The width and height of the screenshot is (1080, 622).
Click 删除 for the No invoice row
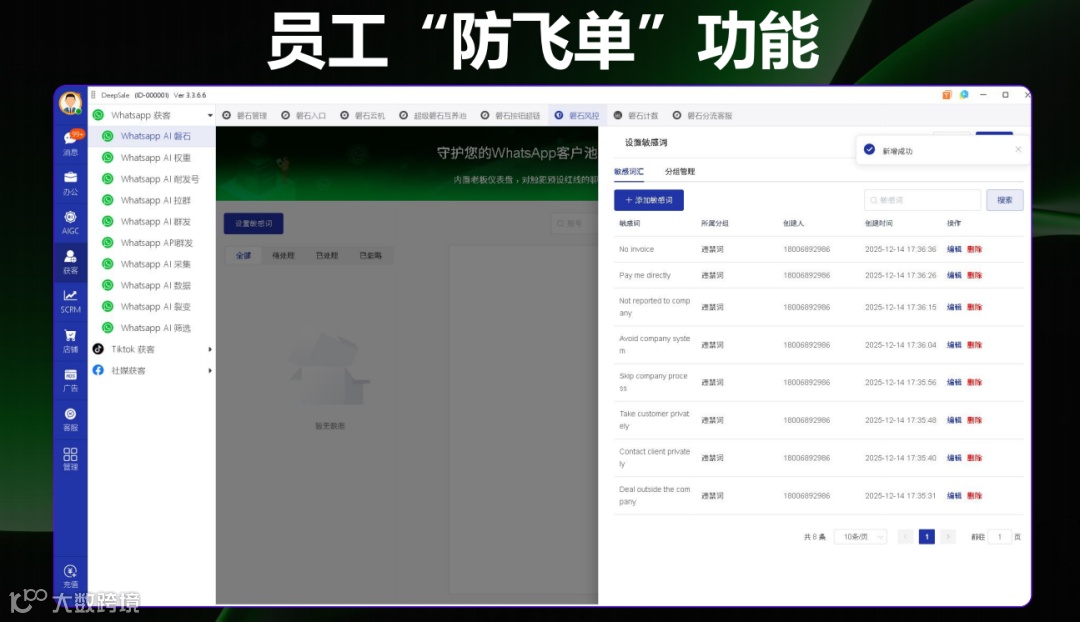[x=975, y=249]
